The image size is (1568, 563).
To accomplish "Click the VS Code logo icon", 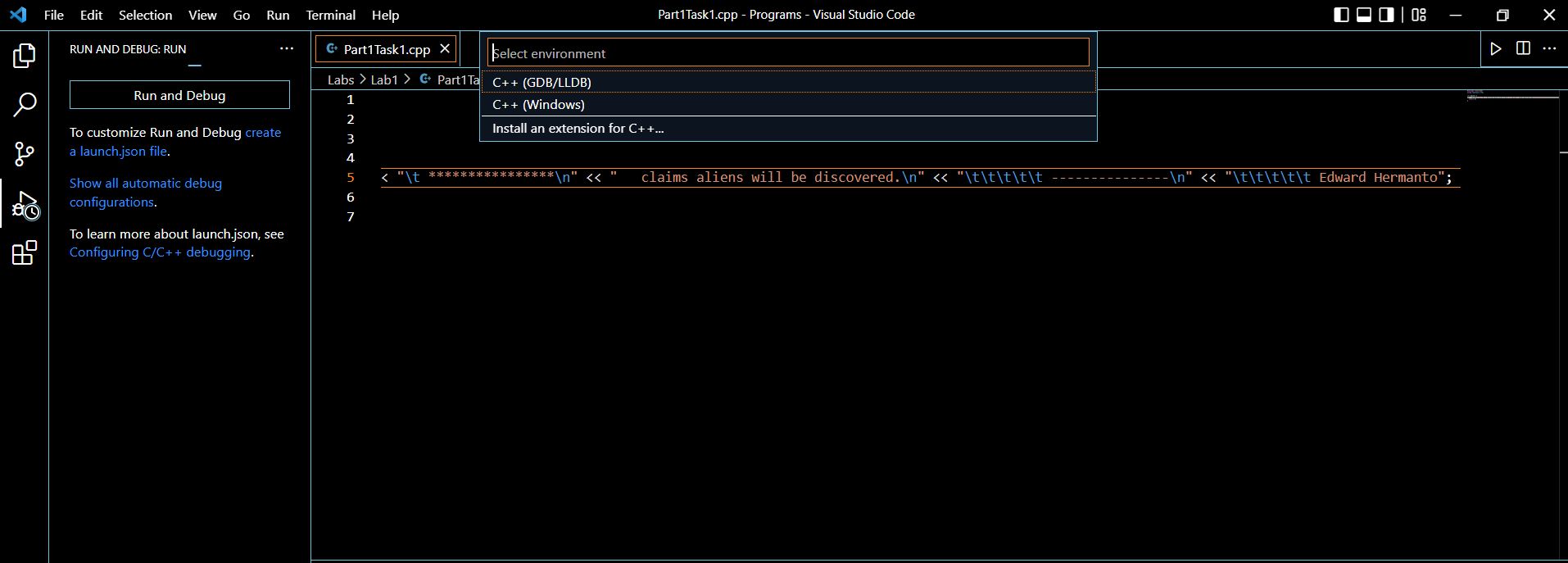I will tap(17, 15).
